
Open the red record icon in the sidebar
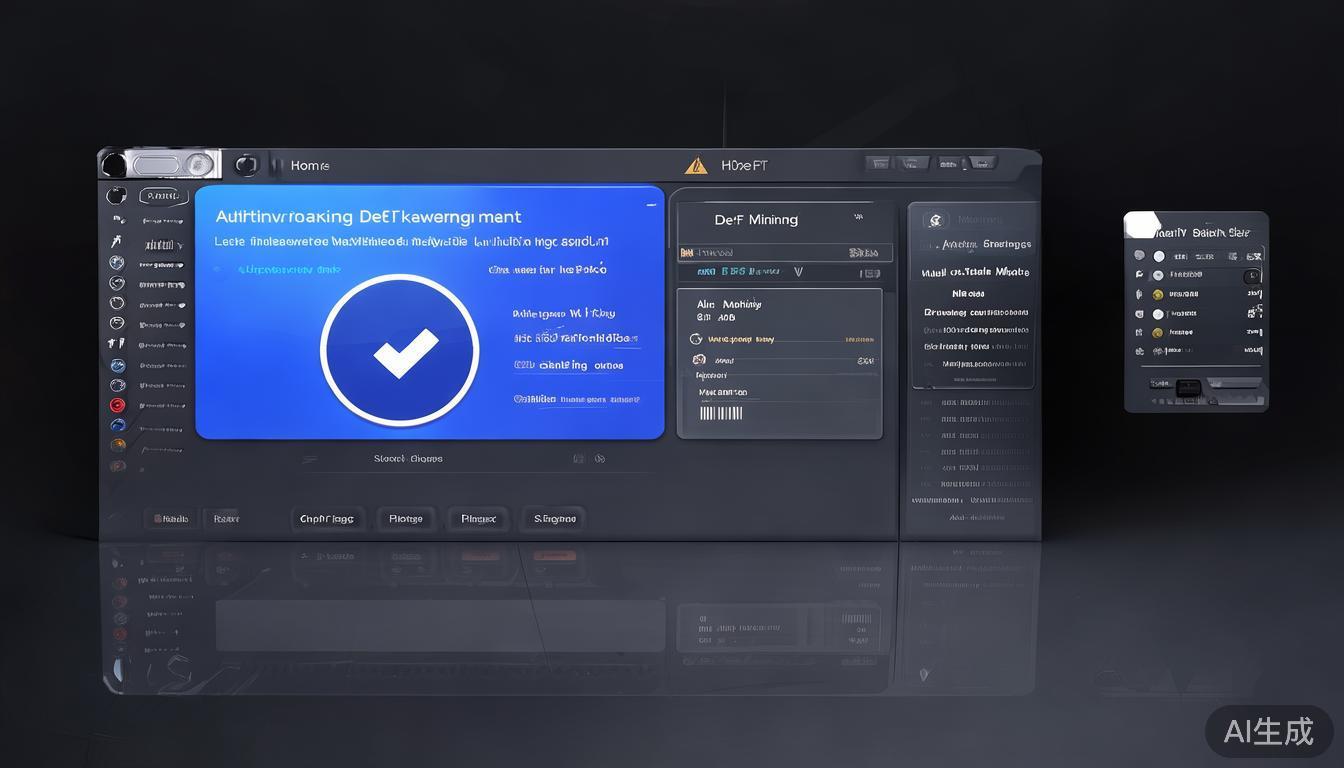coord(117,405)
